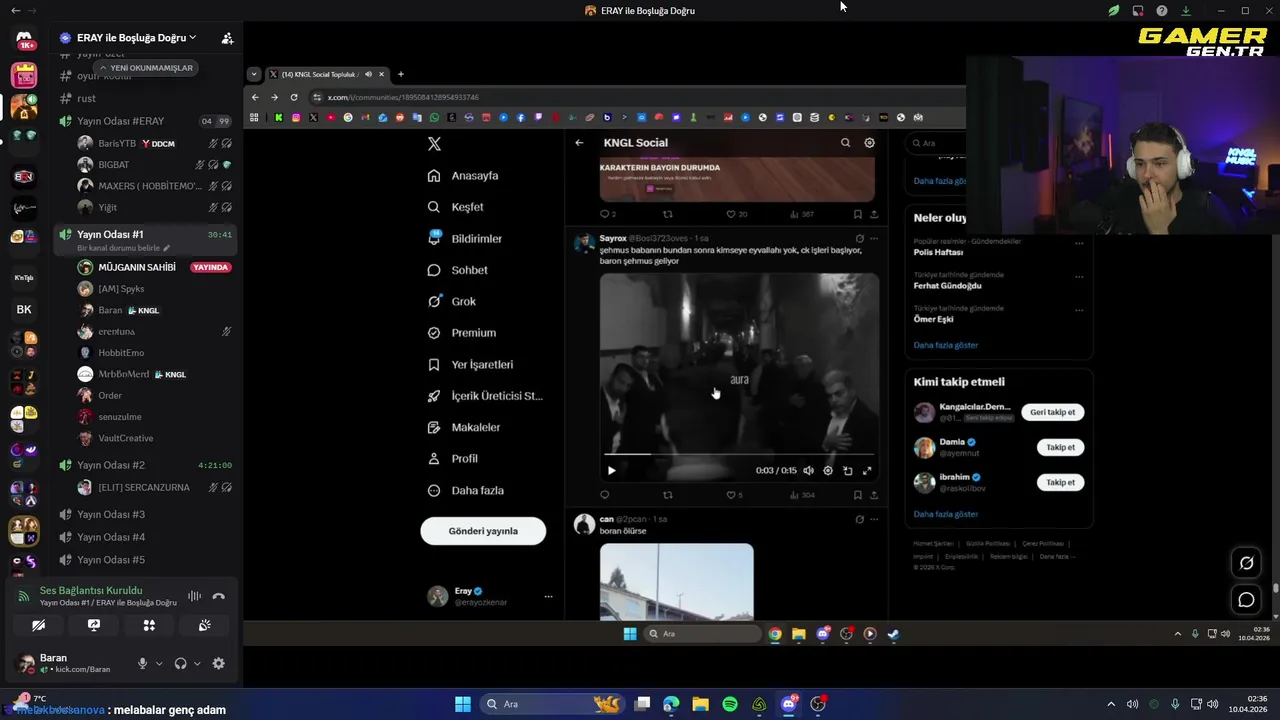The height and width of the screenshot is (720, 1280).
Task: Seek the video progress bar
Action: pyautogui.click(x=739, y=454)
